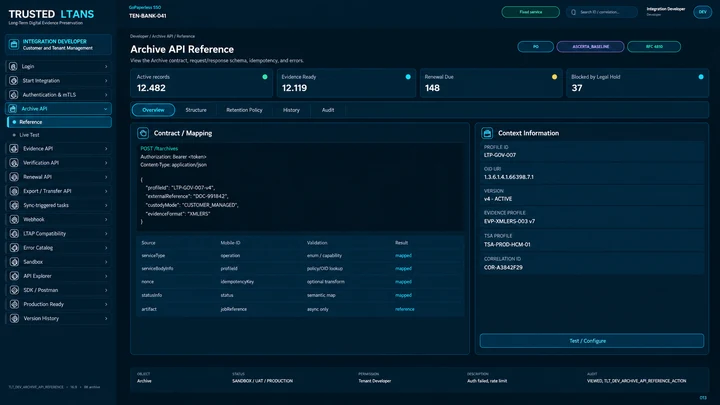Viewport: 720px width, 405px height.
Task: Click the 'TSA-PROD-HCM-01' value
Action: click(x=507, y=245)
